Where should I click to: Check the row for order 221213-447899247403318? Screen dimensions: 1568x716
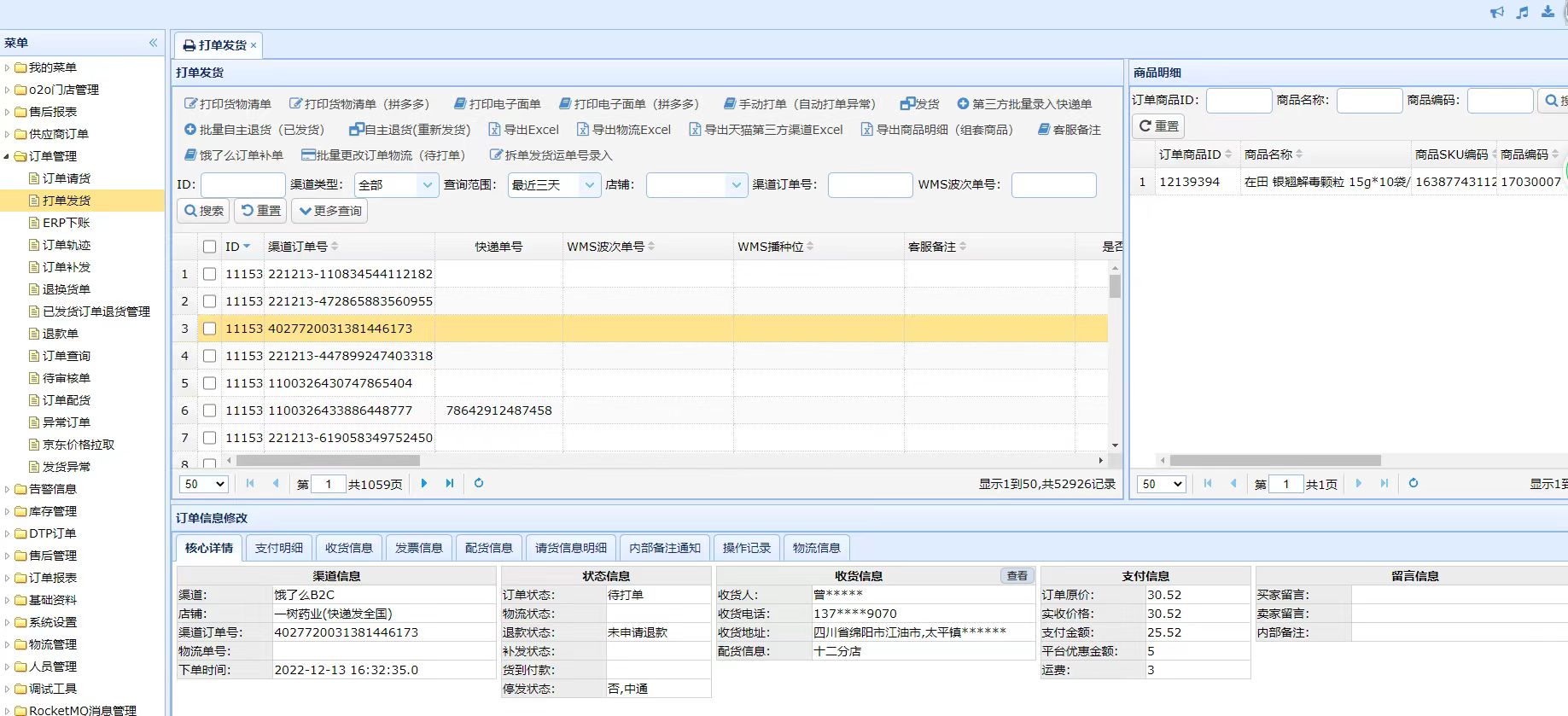coord(209,356)
